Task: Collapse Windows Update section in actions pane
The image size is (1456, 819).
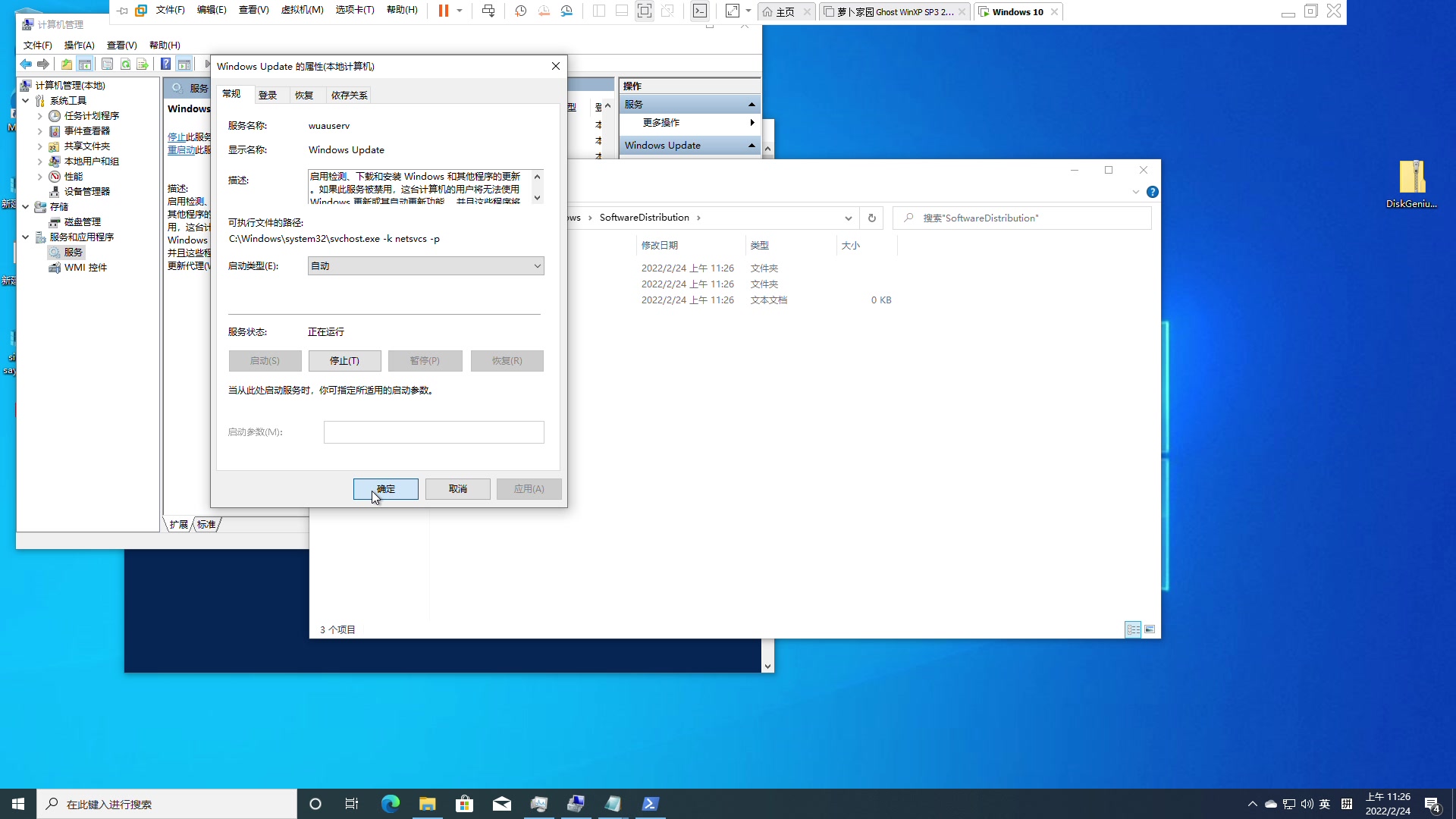Action: [752, 146]
